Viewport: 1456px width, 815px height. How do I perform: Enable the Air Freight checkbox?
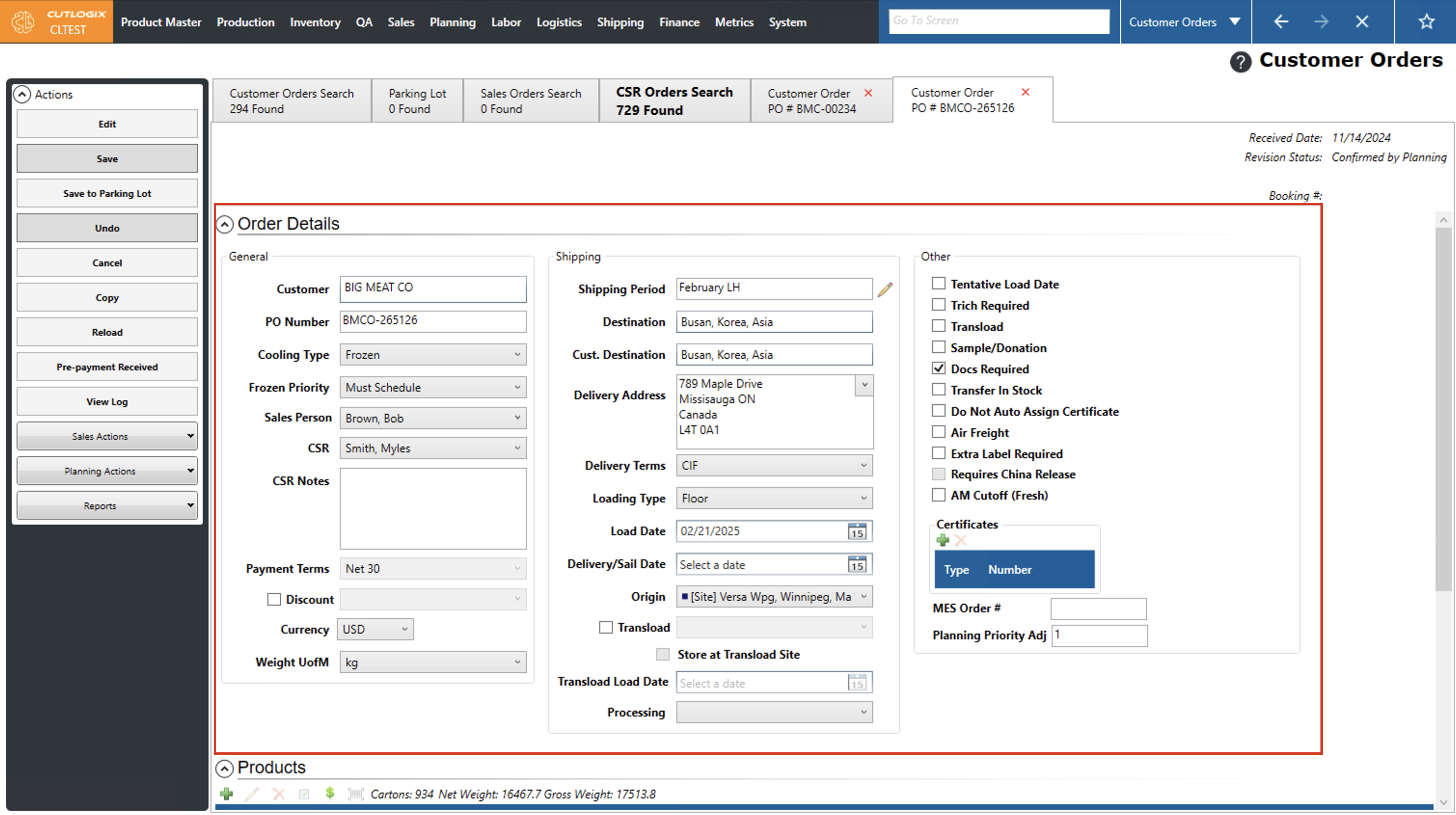(938, 433)
